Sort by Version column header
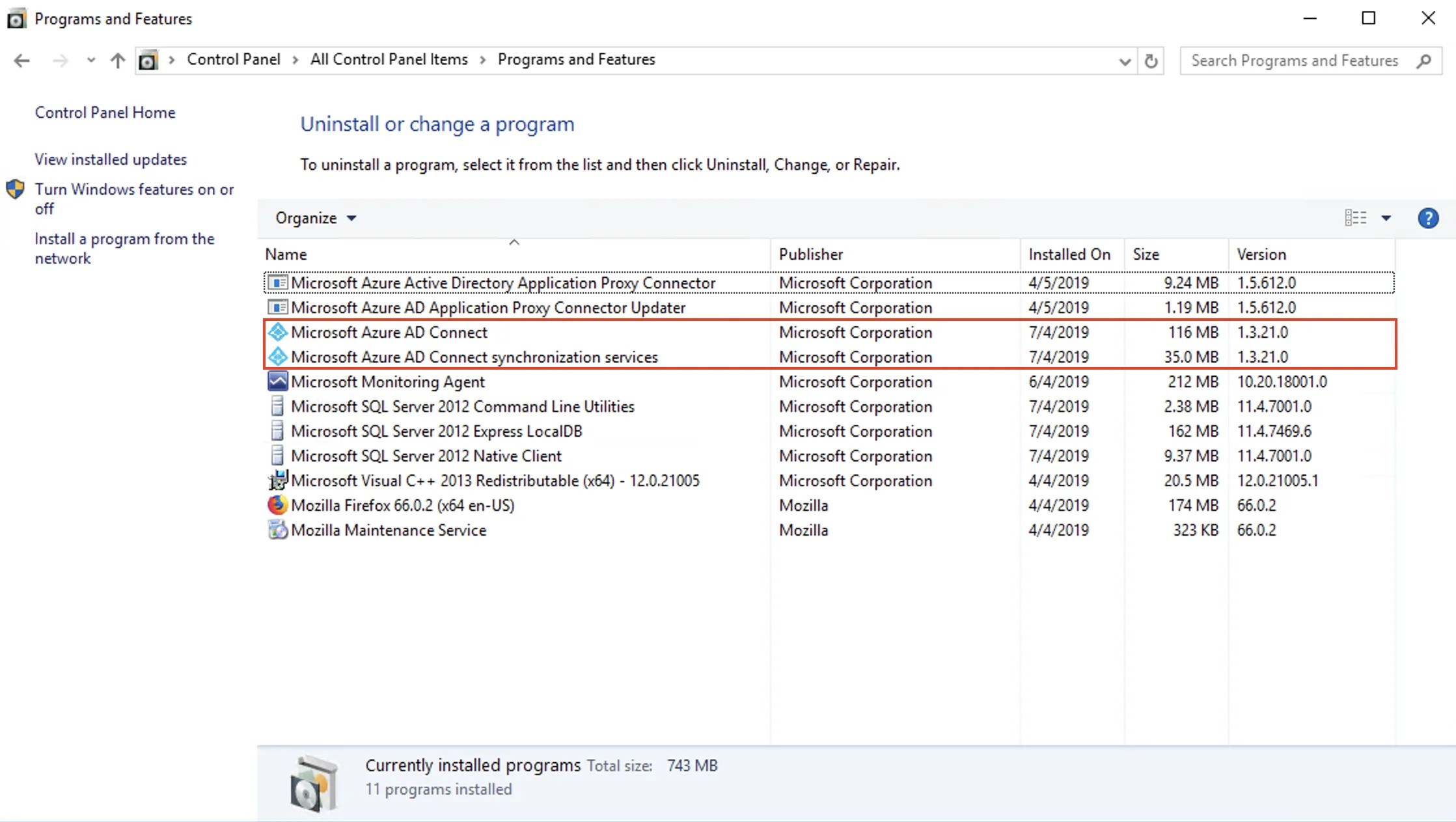The image size is (1456, 822). point(1312,254)
